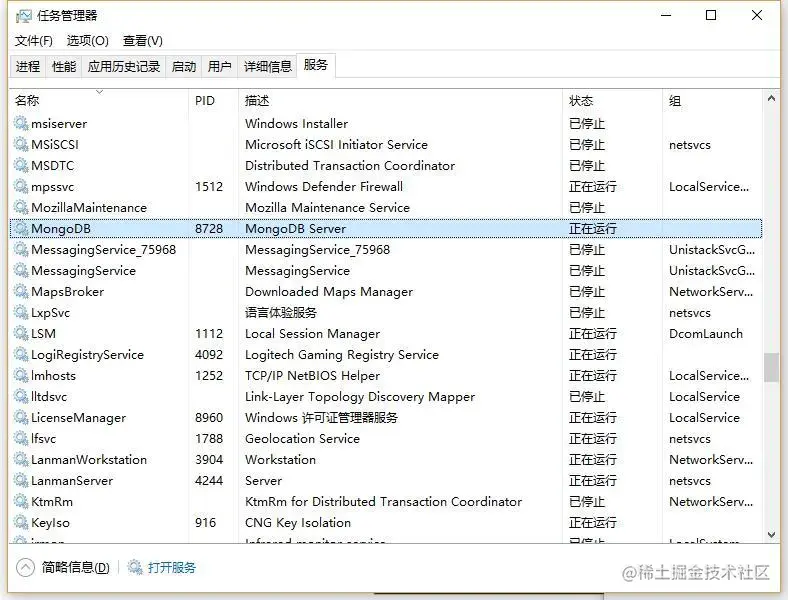This screenshot has height=600, width=788.
Task: Click the gear icon beside LSM
Action: coord(21,334)
